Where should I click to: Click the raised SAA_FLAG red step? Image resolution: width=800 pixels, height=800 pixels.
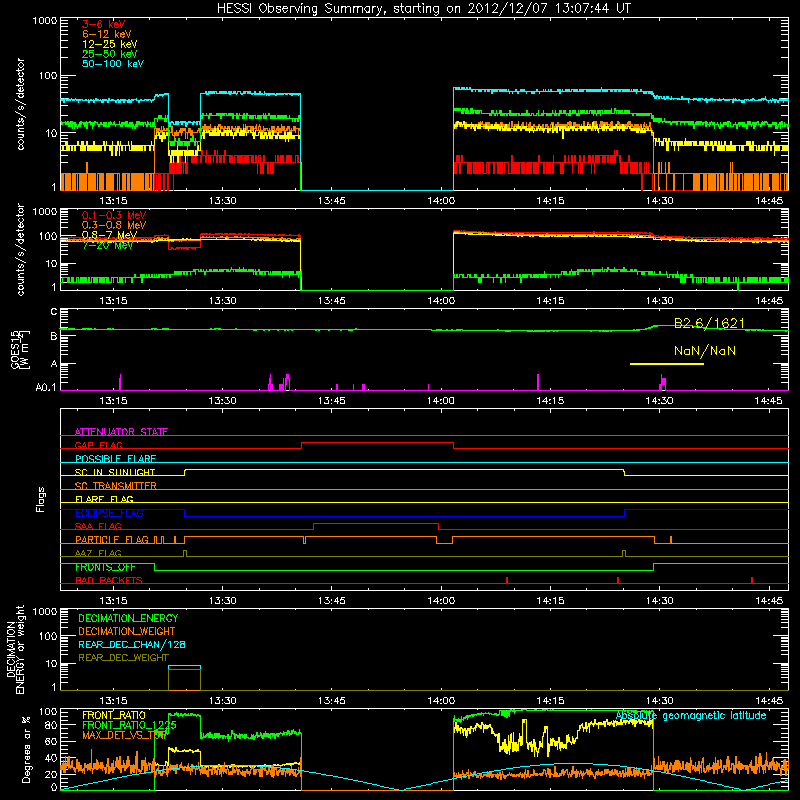(376, 524)
